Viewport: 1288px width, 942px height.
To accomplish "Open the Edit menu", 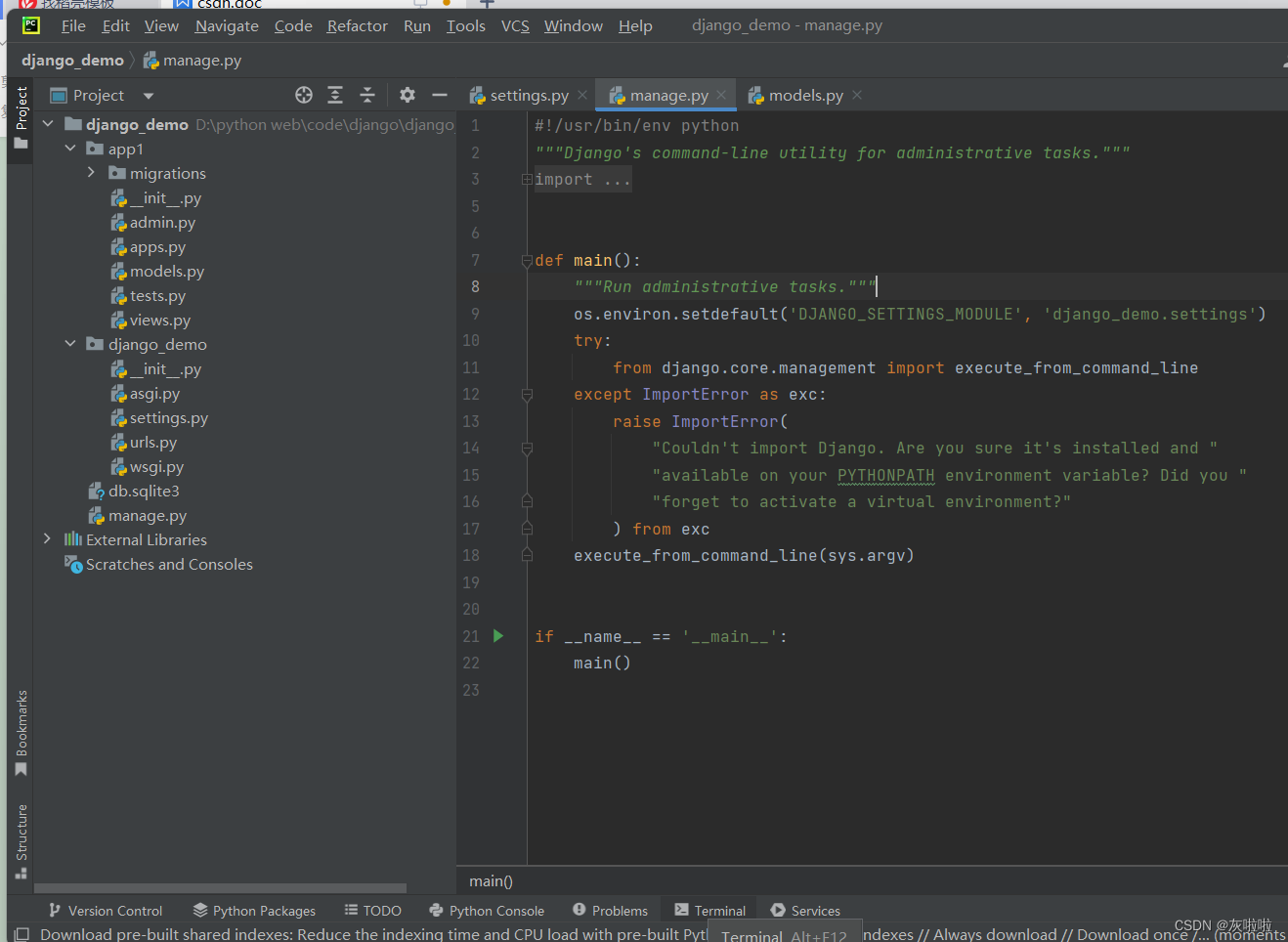I will point(115,26).
